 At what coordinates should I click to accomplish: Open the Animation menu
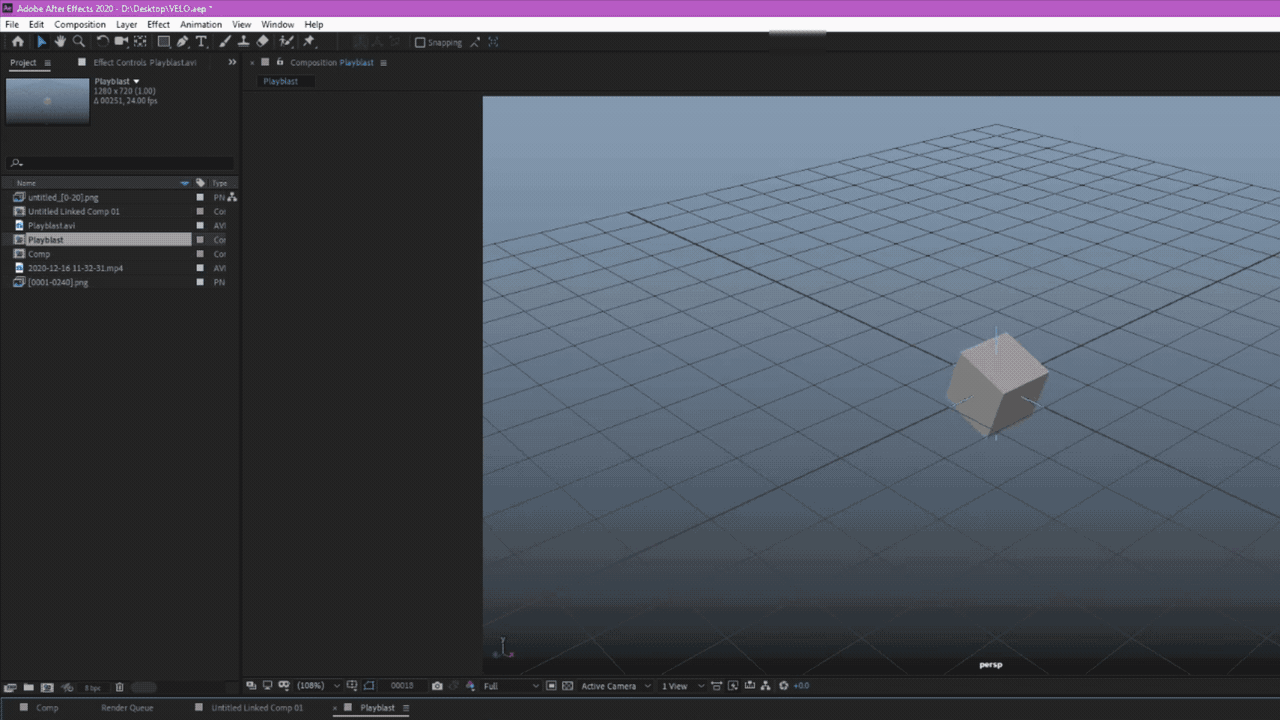click(201, 24)
